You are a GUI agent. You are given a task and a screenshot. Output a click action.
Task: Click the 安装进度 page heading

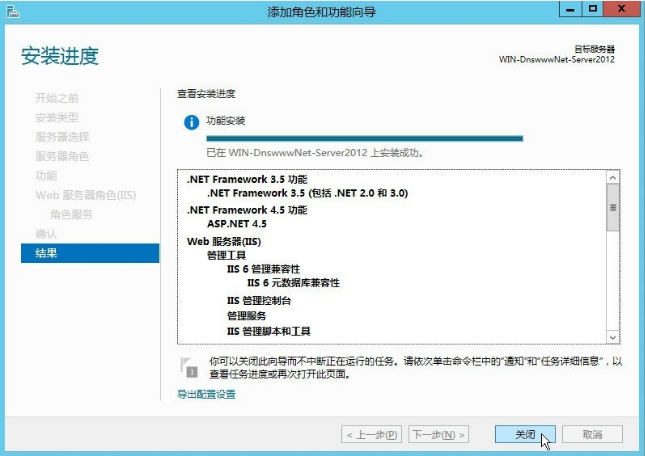click(60, 56)
